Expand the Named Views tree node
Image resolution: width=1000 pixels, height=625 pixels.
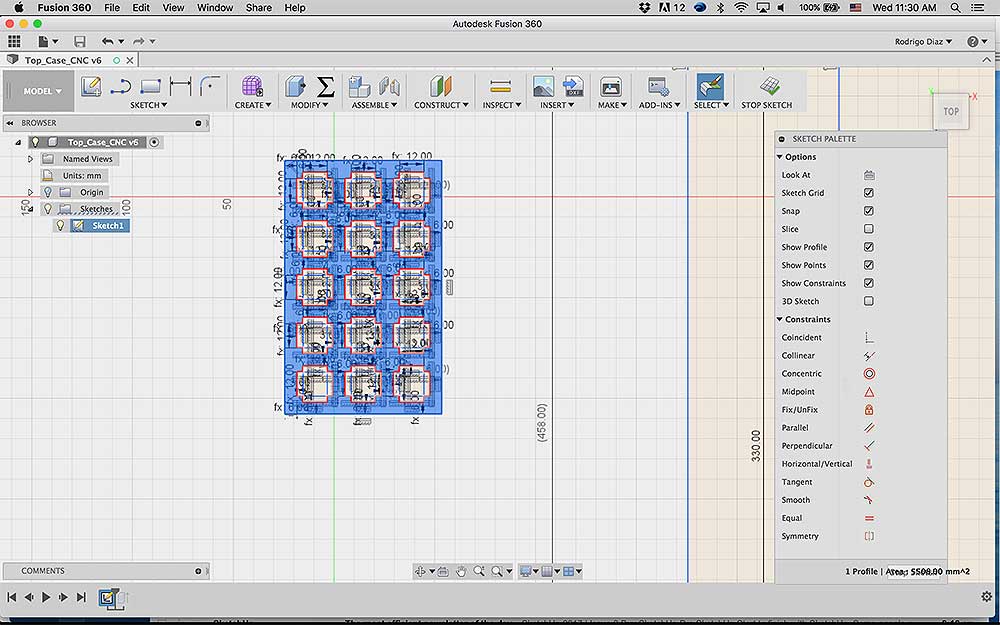click(x=30, y=159)
